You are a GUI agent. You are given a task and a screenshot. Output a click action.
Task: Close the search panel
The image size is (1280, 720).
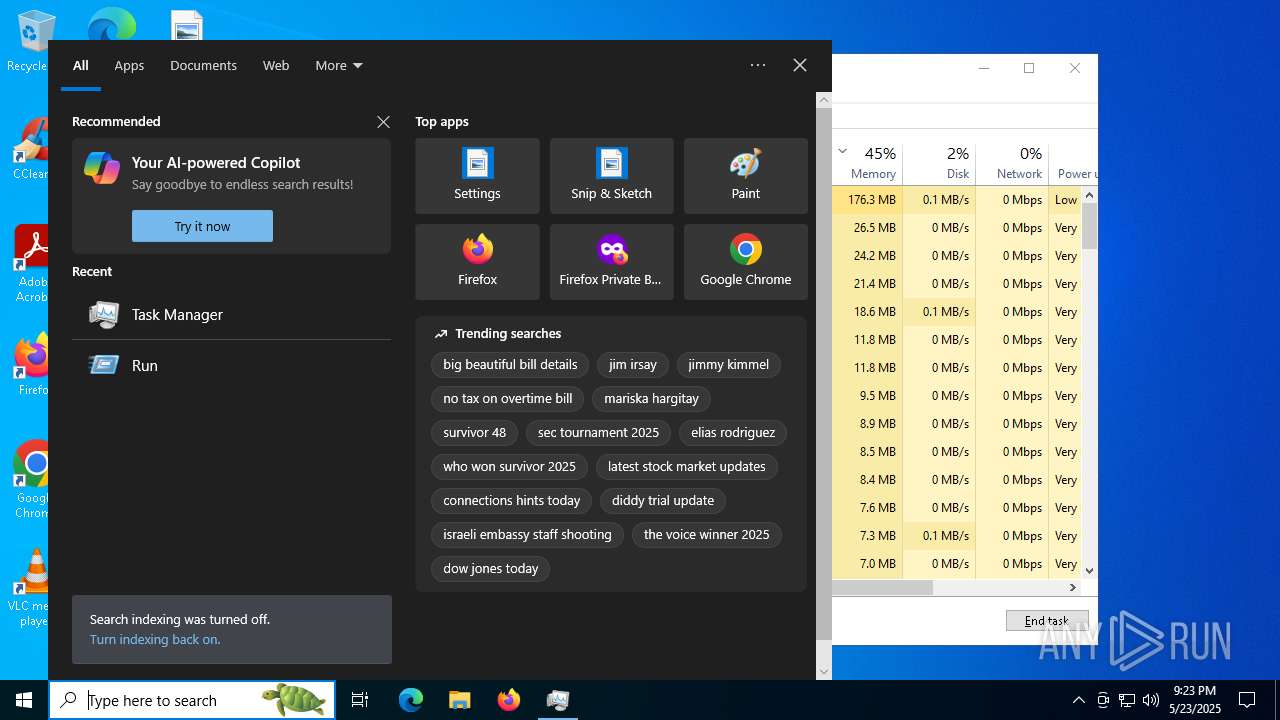[800, 65]
